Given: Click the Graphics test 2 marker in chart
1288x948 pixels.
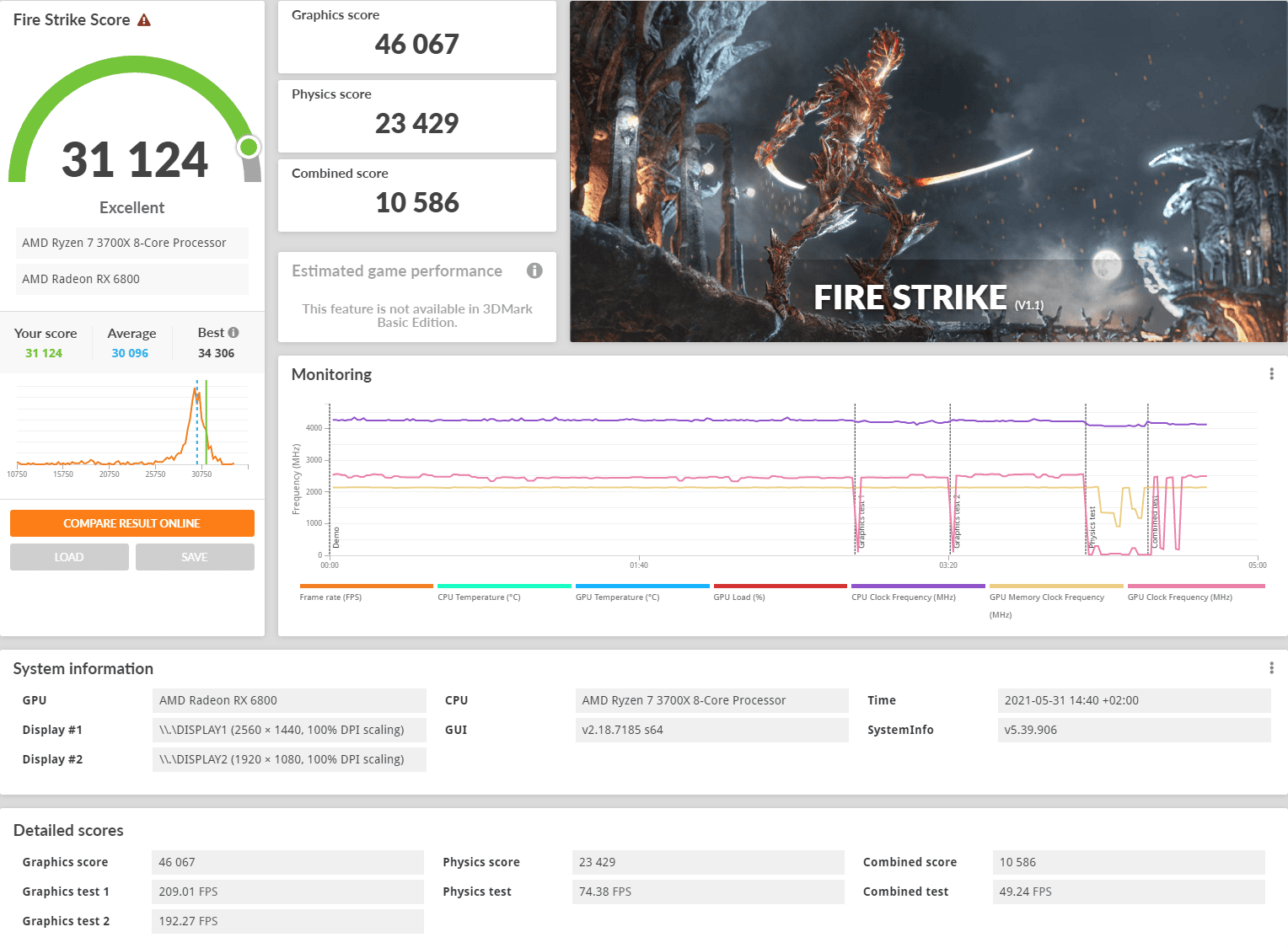Looking at the screenshot, I should click(956, 522).
